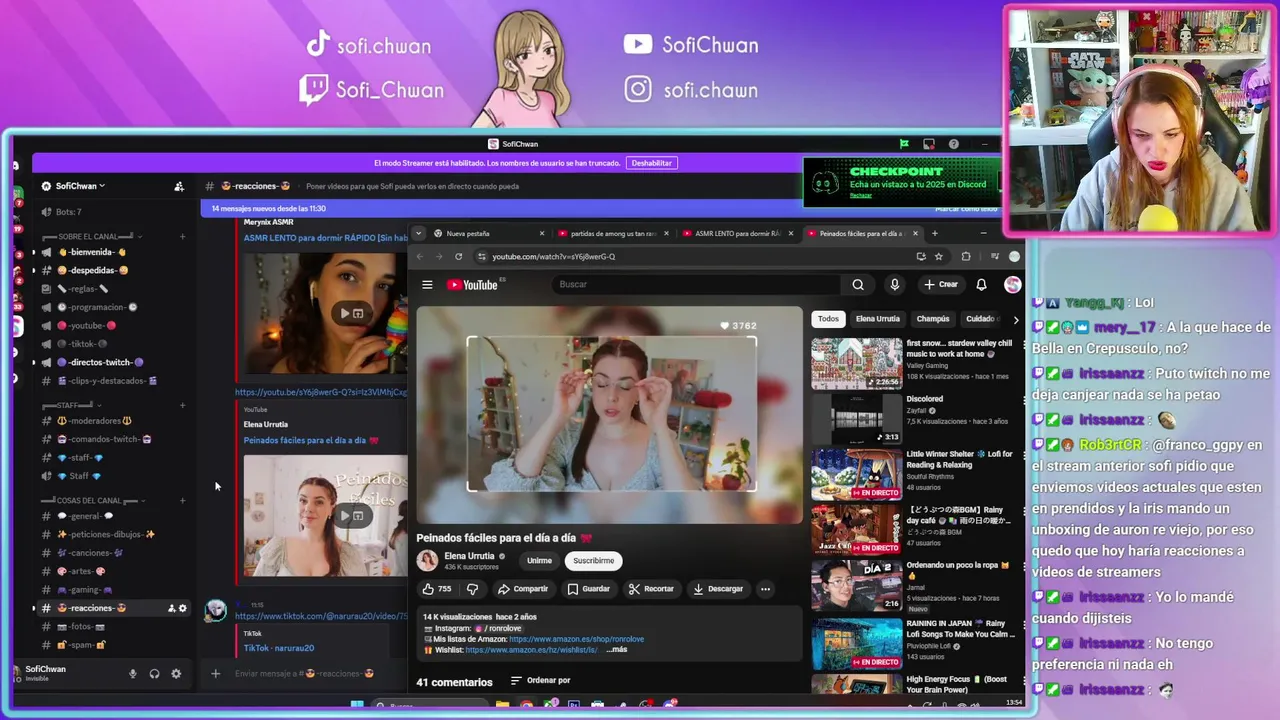This screenshot has width=1280, height=720.
Task: Reload the page in Chrome
Action: coord(459,257)
